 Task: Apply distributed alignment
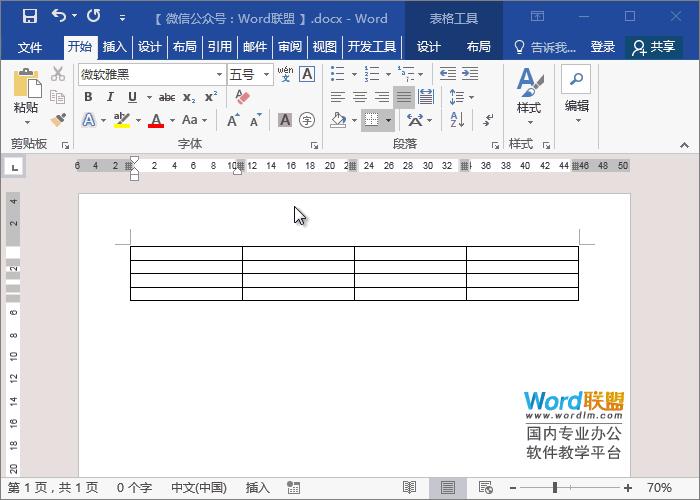[x=426, y=97]
